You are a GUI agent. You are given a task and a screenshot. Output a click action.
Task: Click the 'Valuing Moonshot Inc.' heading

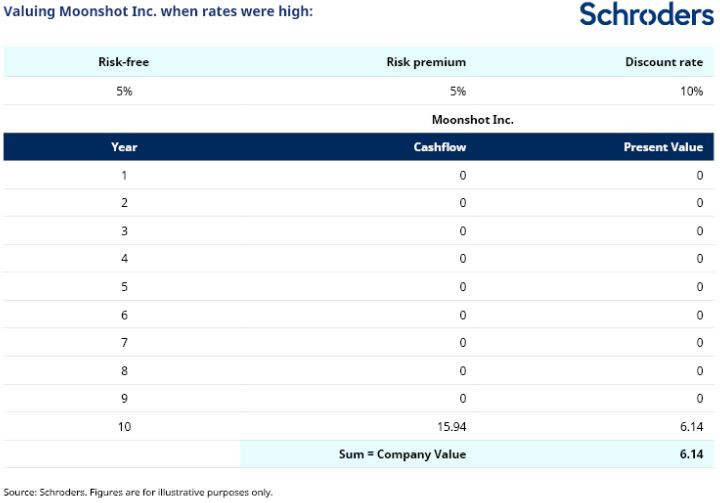pos(160,11)
